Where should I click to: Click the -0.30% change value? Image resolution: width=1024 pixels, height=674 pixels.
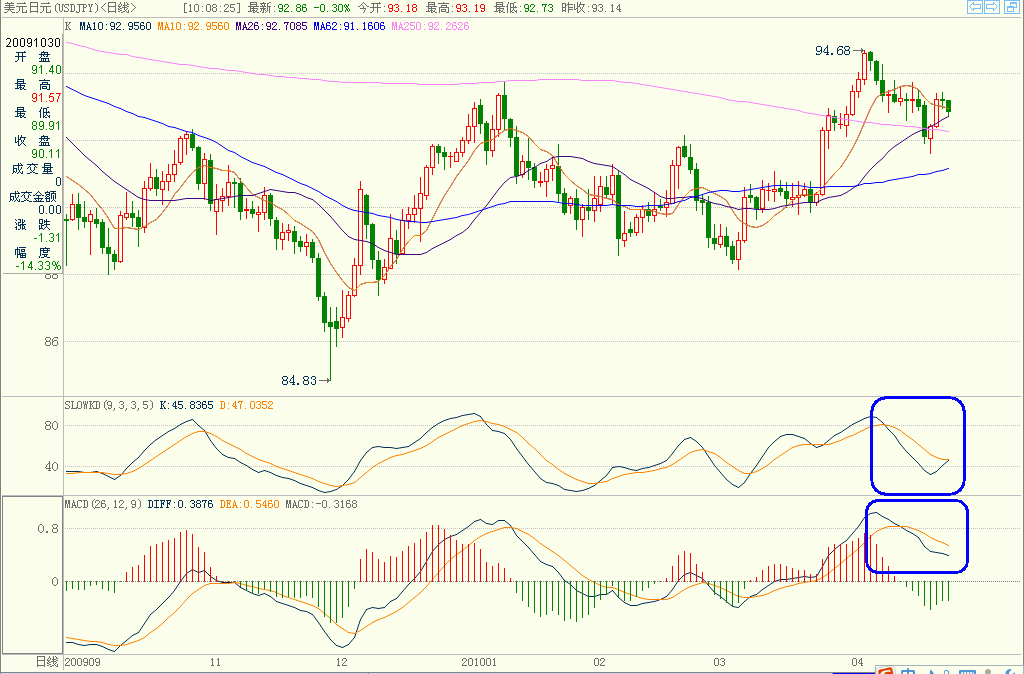[332, 8]
